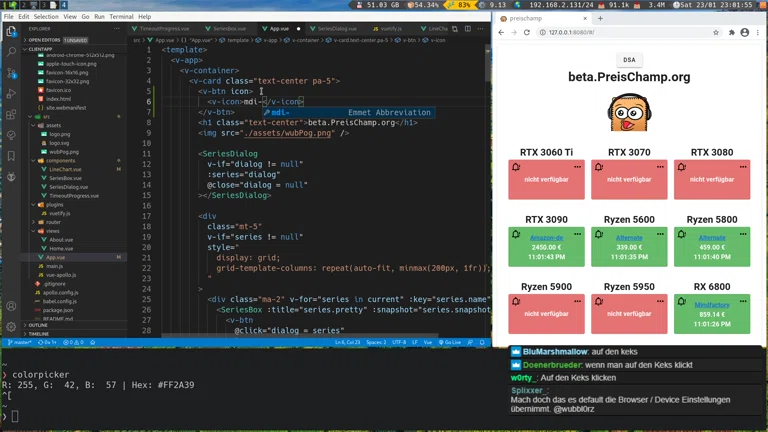Open the Terminal menu
768x432 pixels.
click(x=121, y=17)
